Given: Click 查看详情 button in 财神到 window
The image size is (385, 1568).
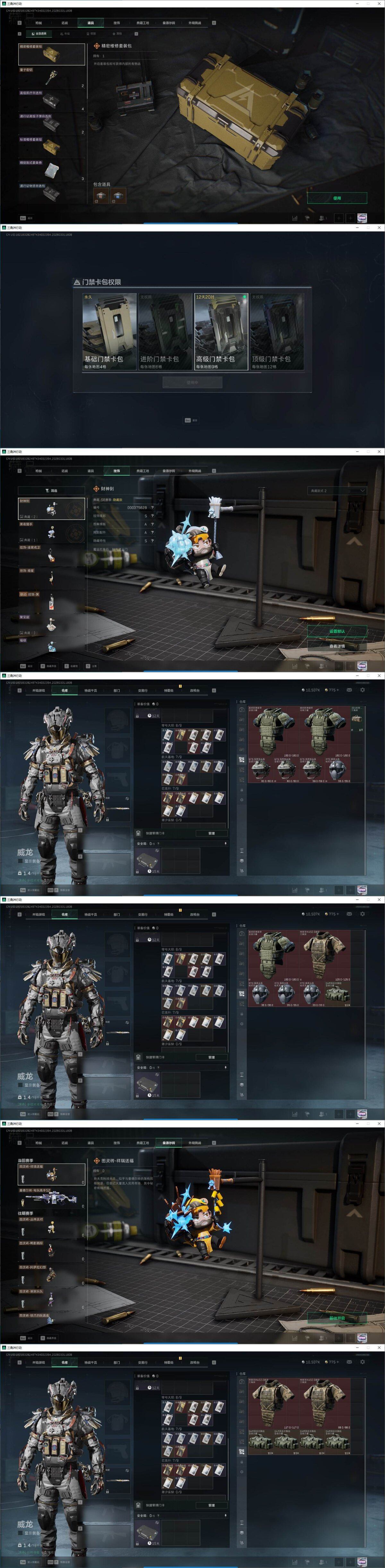Looking at the screenshot, I should point(337,646).
